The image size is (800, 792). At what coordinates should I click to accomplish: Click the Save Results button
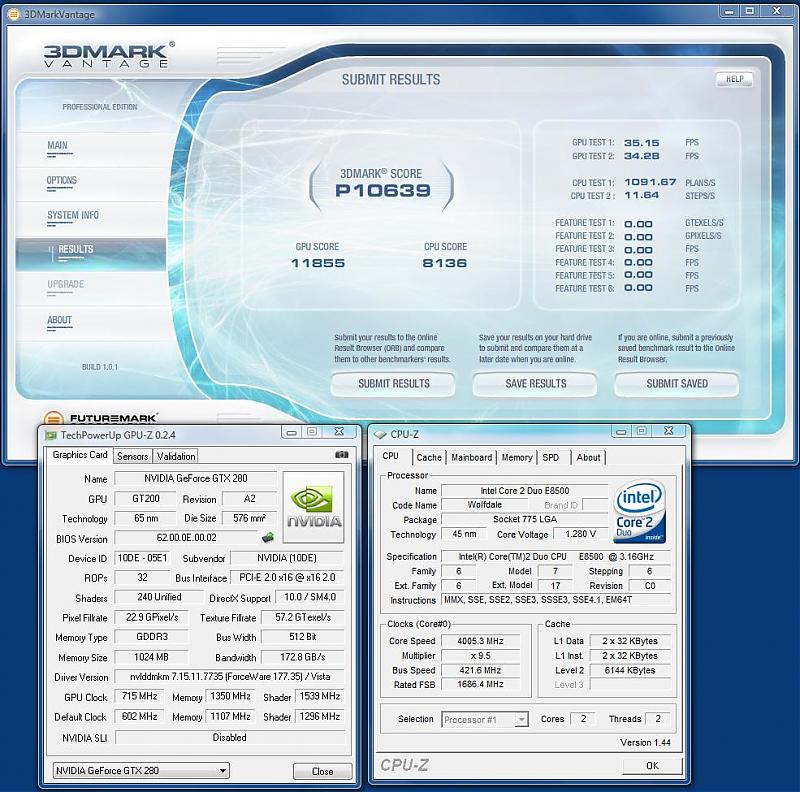(535, 384)
